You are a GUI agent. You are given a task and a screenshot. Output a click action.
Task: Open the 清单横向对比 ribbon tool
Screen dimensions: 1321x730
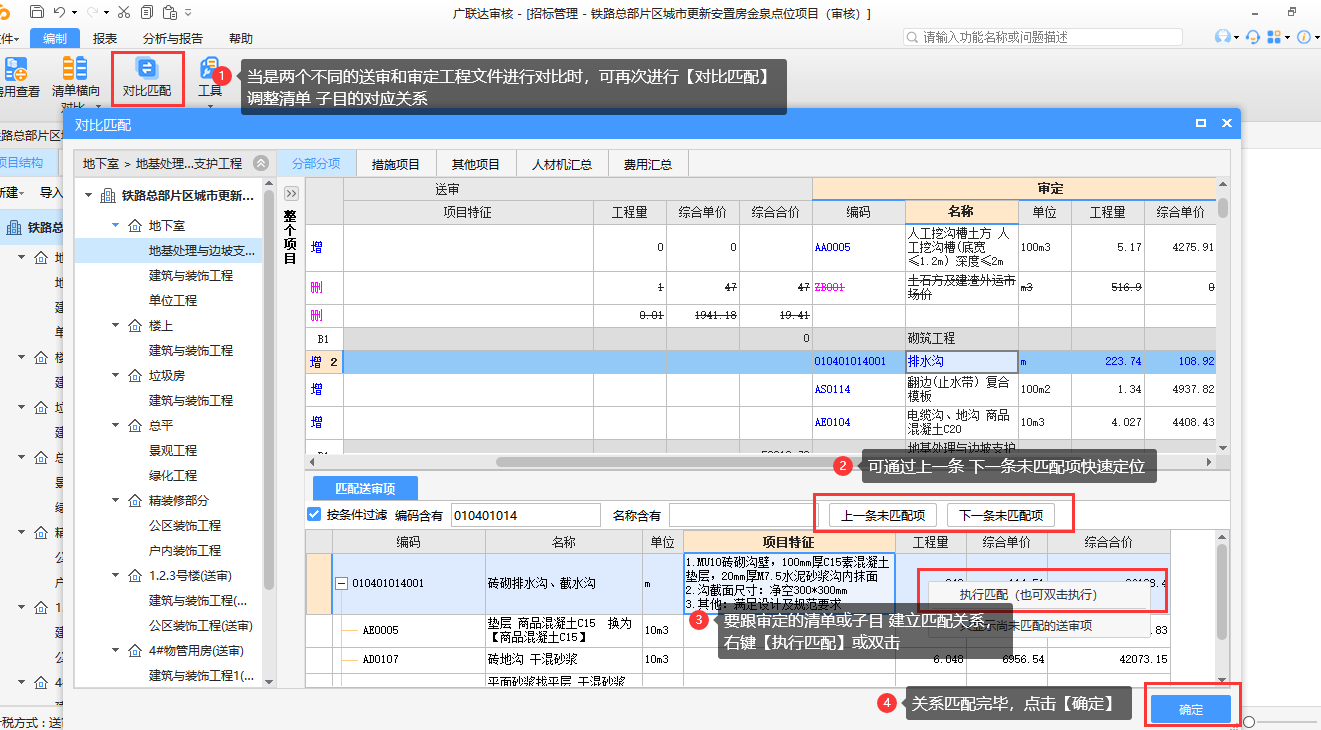75,83
